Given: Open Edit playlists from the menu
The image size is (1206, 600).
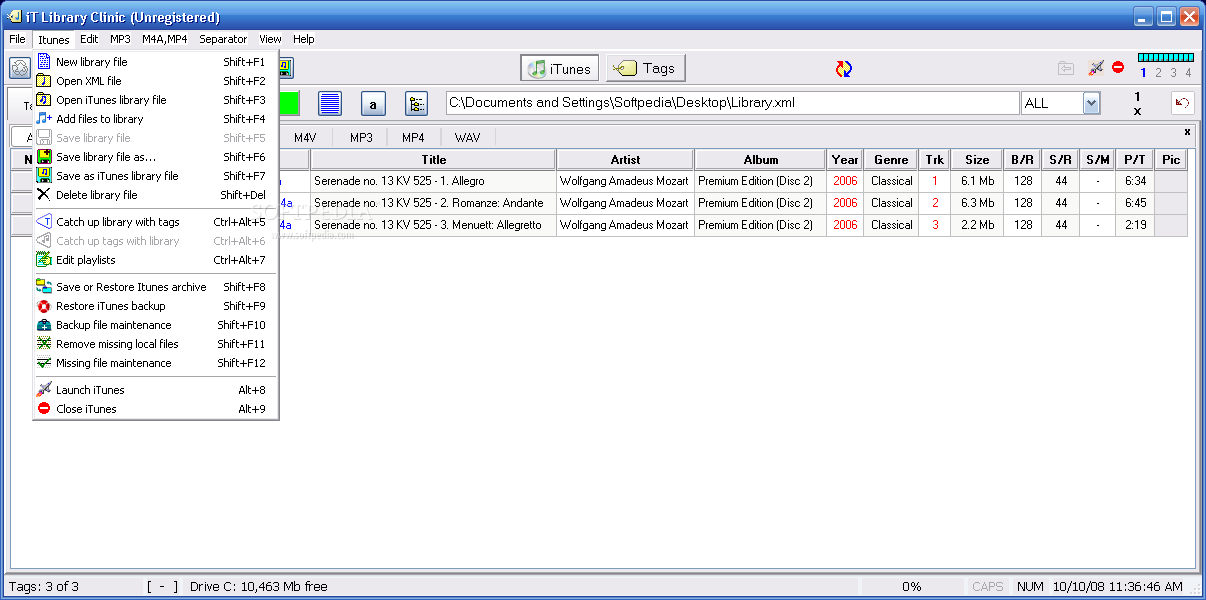Looking at the screenshot, I should point(155,260).
